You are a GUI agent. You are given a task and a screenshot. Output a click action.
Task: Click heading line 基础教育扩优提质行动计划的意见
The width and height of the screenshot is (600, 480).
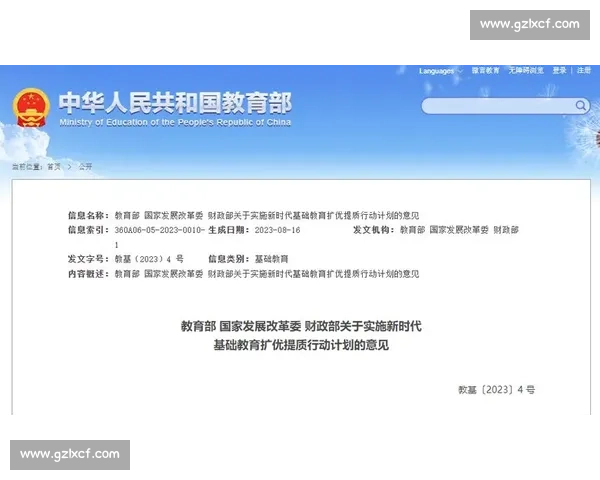click(301, 345)
